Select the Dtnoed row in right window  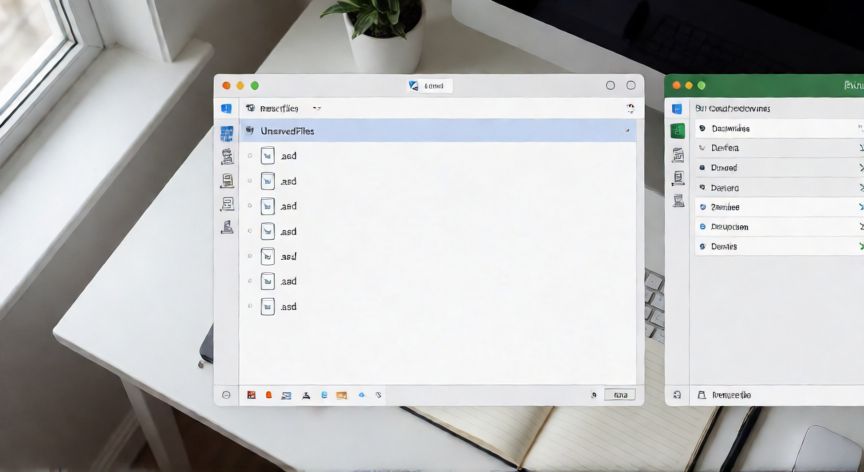(779, 168)
